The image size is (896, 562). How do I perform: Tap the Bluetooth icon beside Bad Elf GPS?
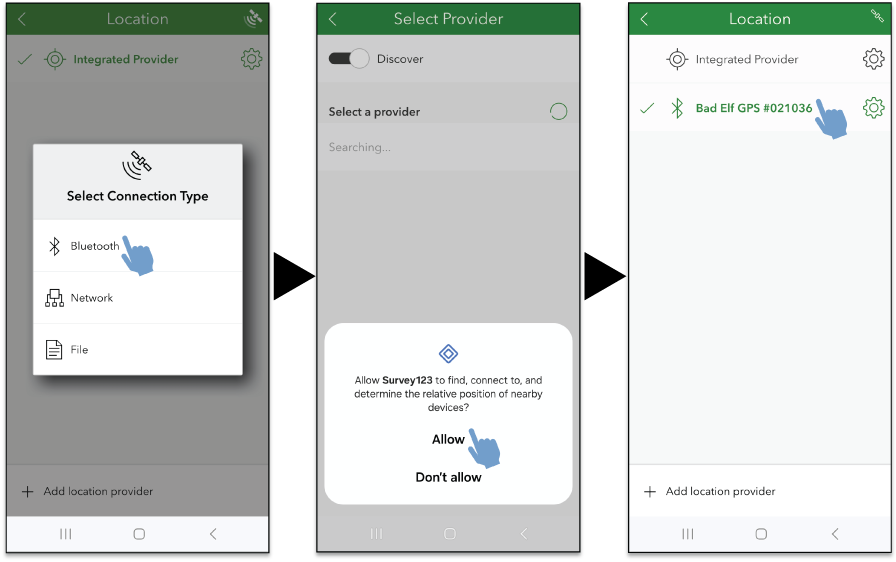click(x=677, y=108)
